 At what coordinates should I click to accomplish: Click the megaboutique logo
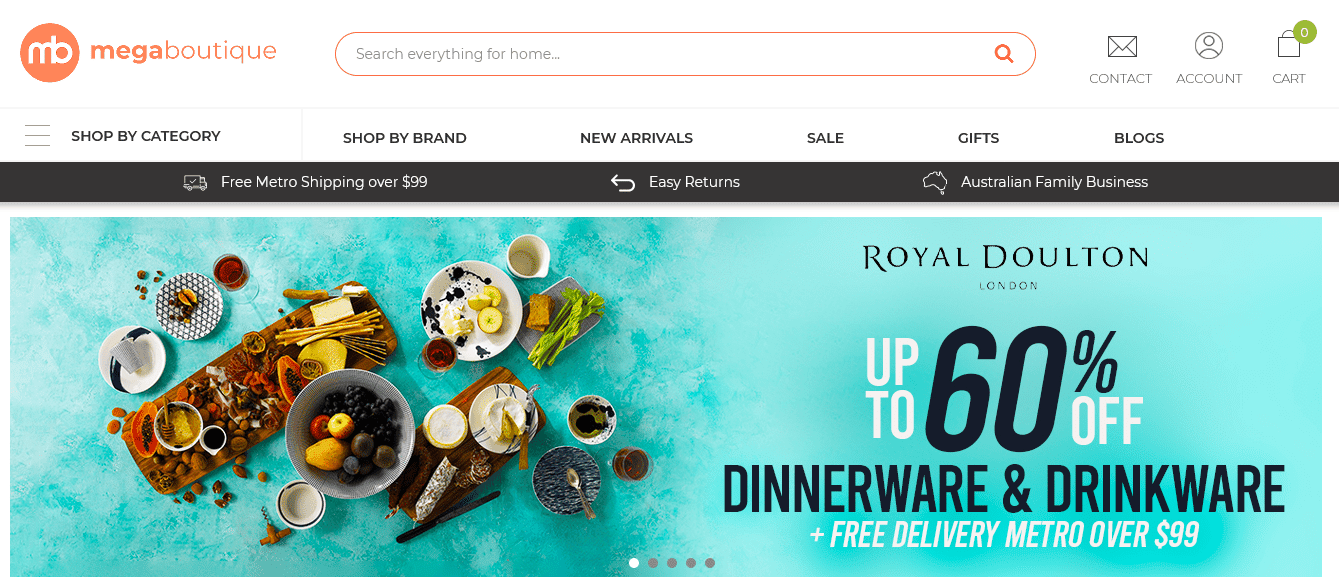click(148, 53)
